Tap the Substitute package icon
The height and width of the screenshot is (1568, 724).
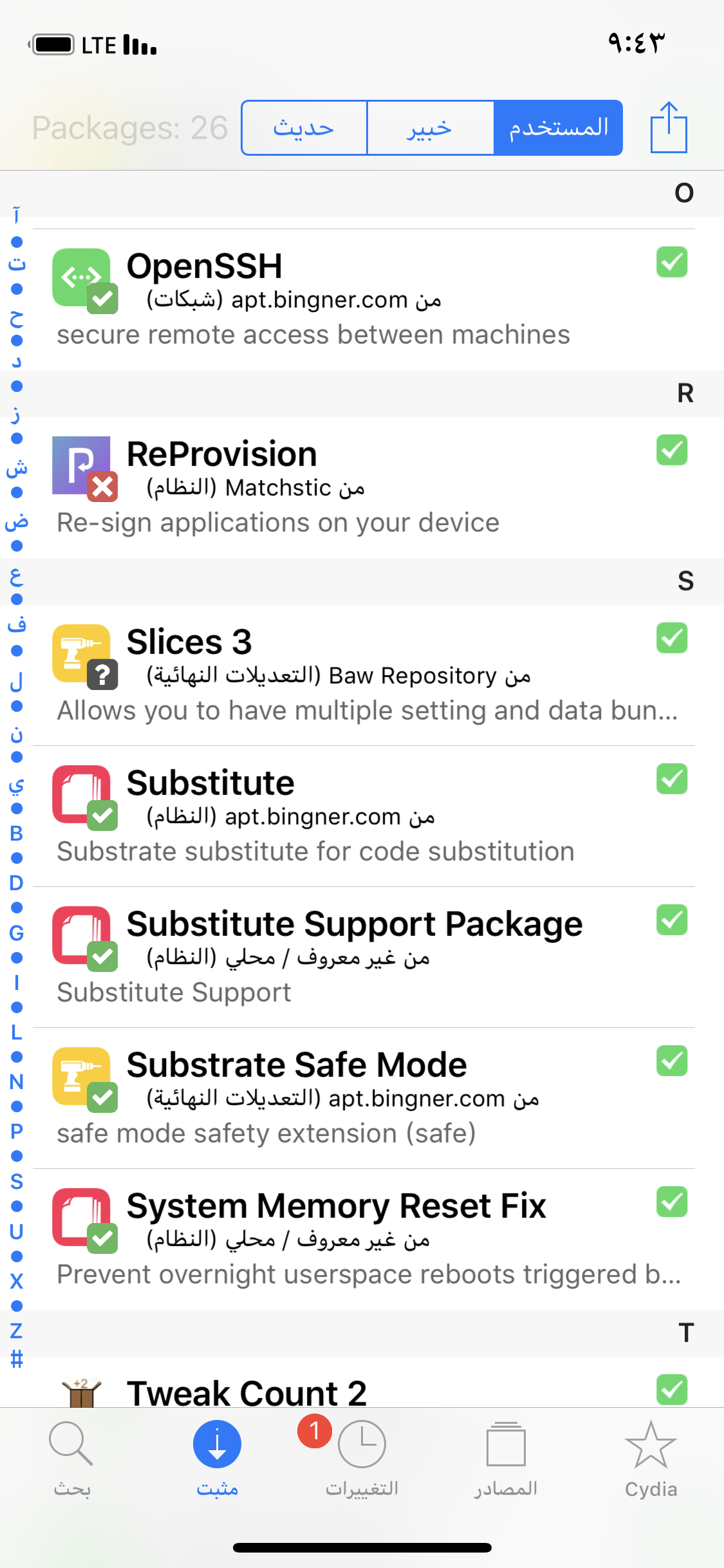[x=82, y=795]
